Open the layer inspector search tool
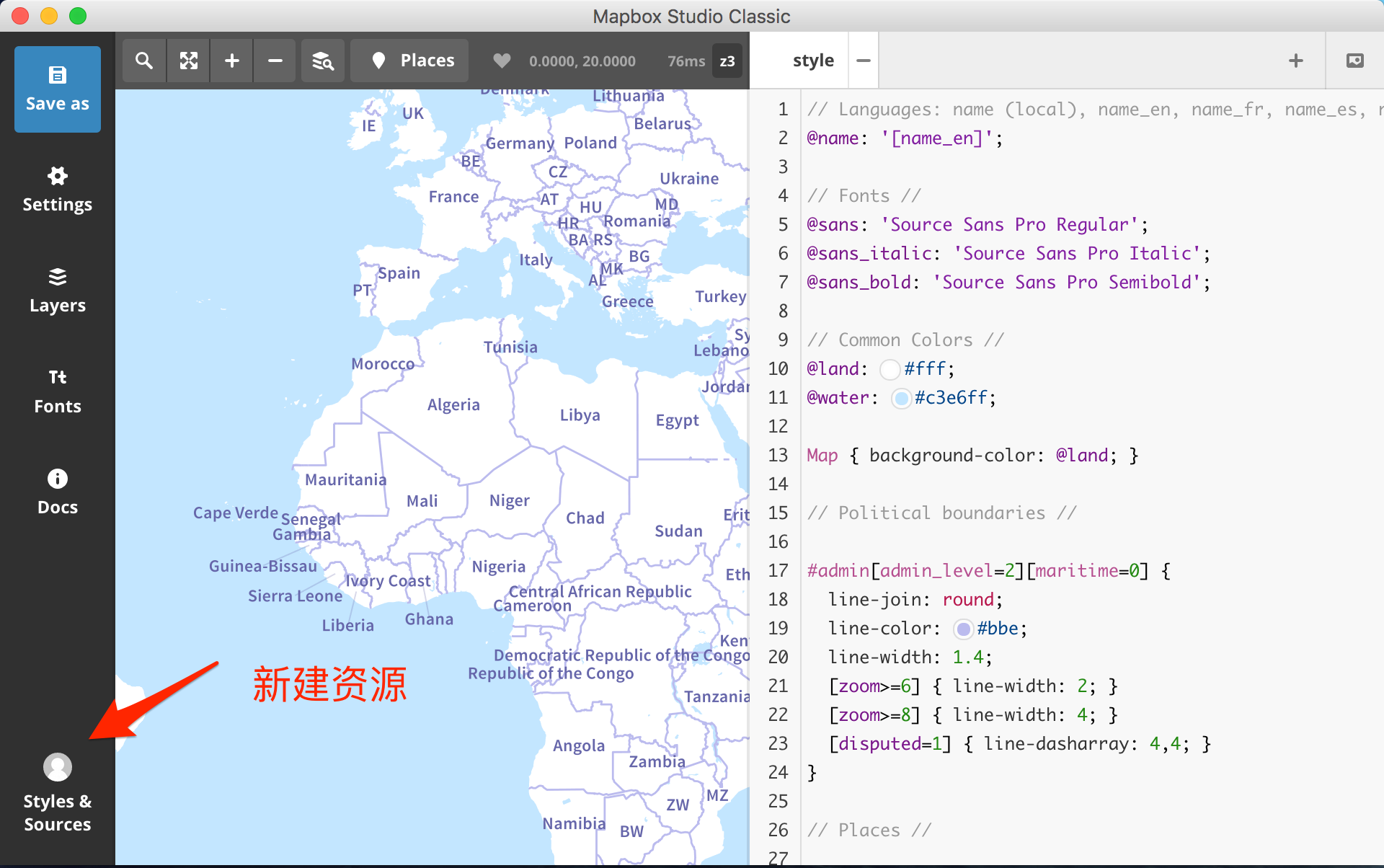The image size is (1384, 868). click(322, 61)
